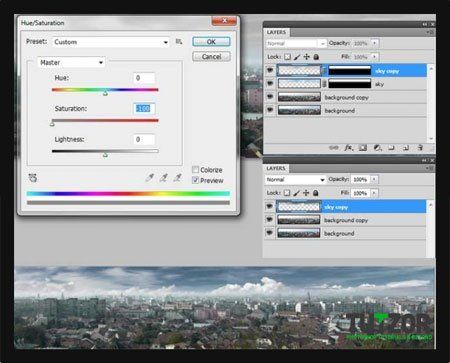Create new group in upper Layers panel

click(x=391, y=148)
